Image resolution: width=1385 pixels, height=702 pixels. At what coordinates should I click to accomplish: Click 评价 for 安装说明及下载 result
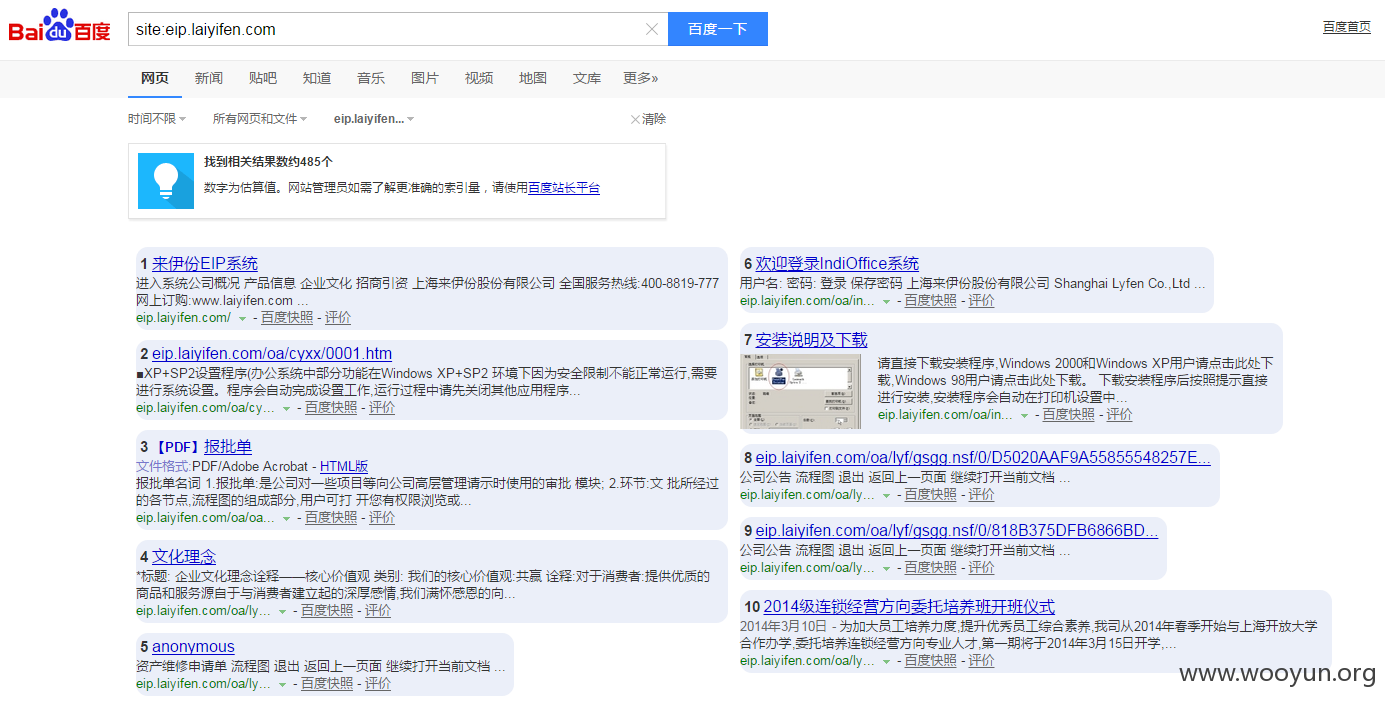[x=1120, y=415]
